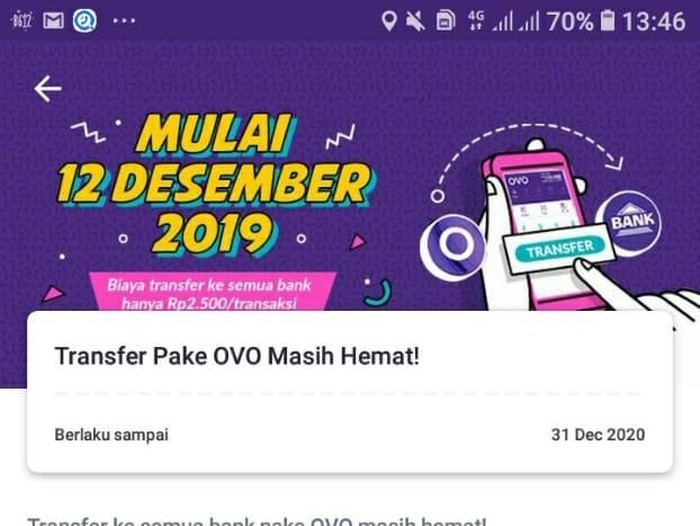Tap the '31 Dec 2020' expiry date

598,434
